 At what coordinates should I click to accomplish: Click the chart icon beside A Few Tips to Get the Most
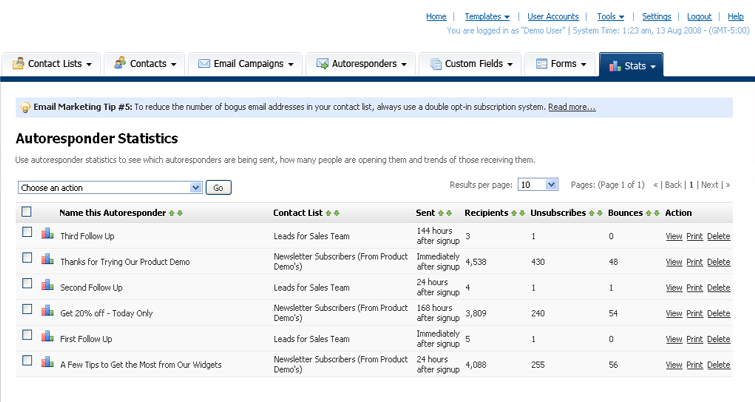[x=47, y=362]
